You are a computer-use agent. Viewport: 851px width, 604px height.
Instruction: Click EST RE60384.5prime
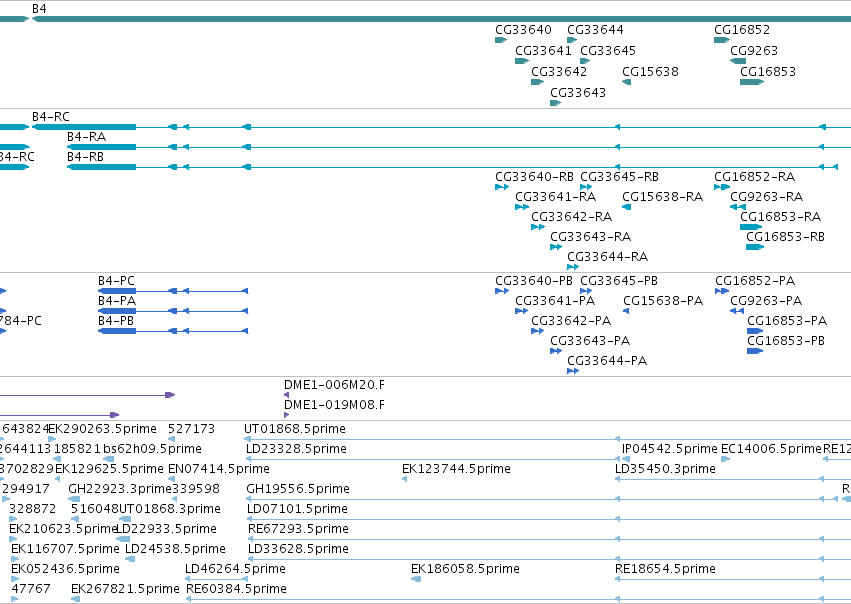[x=236, y=589]
